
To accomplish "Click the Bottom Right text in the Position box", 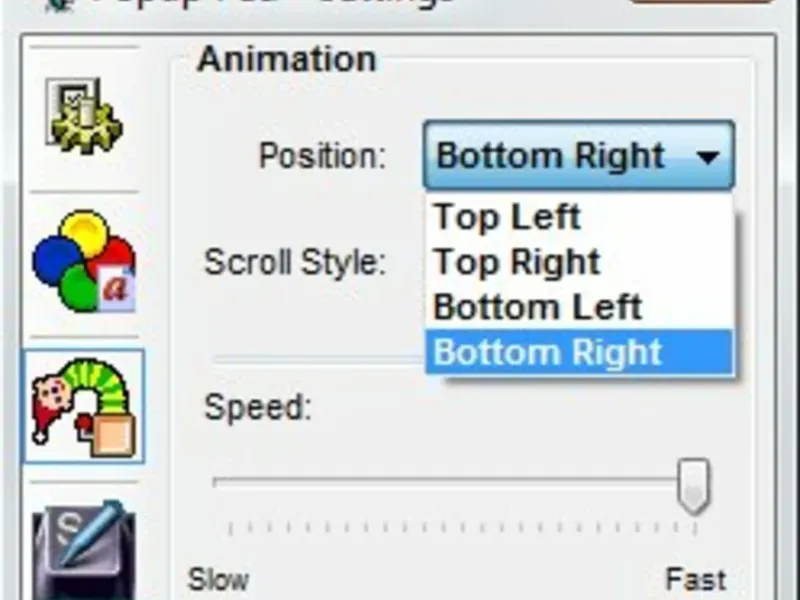I will pos(550,157).
